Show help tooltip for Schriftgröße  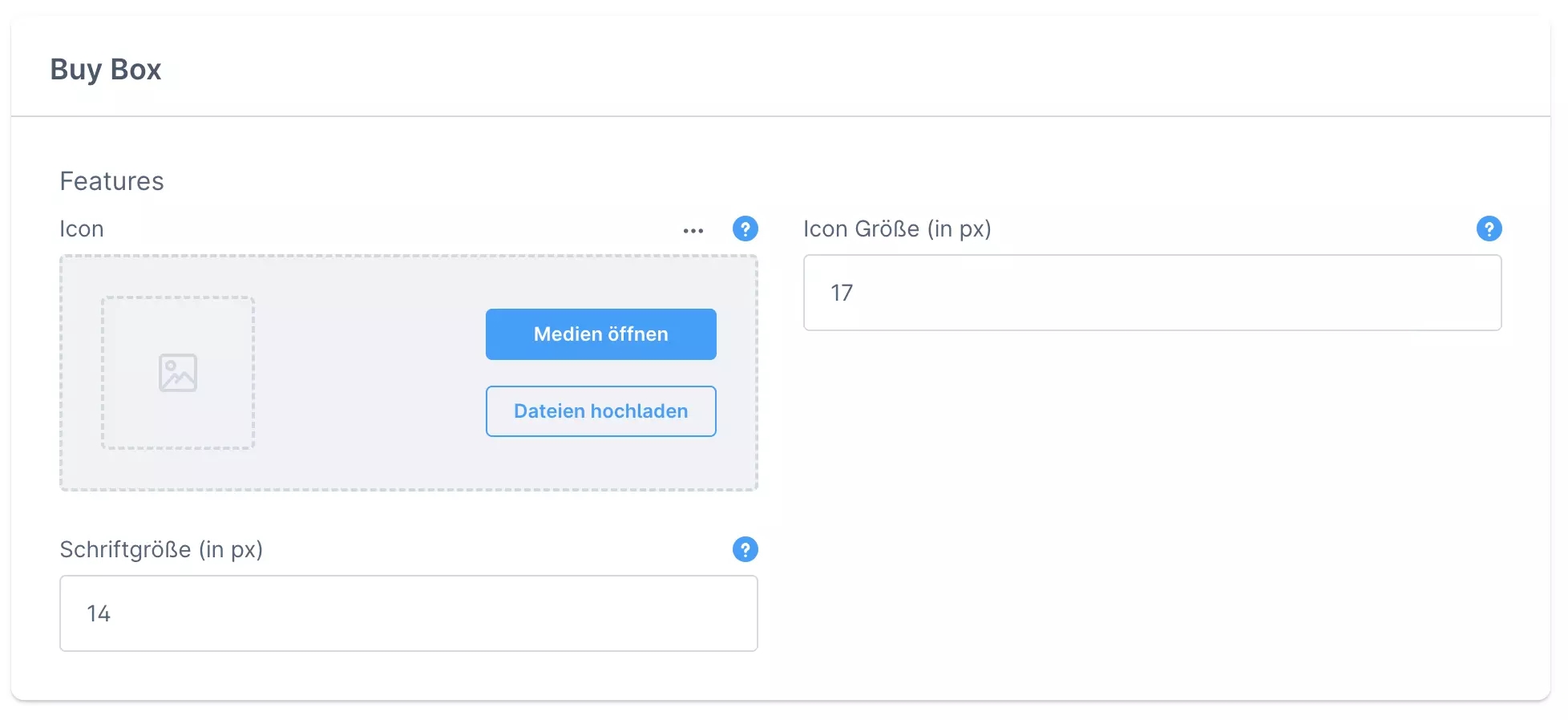click(x=746, y=550)
